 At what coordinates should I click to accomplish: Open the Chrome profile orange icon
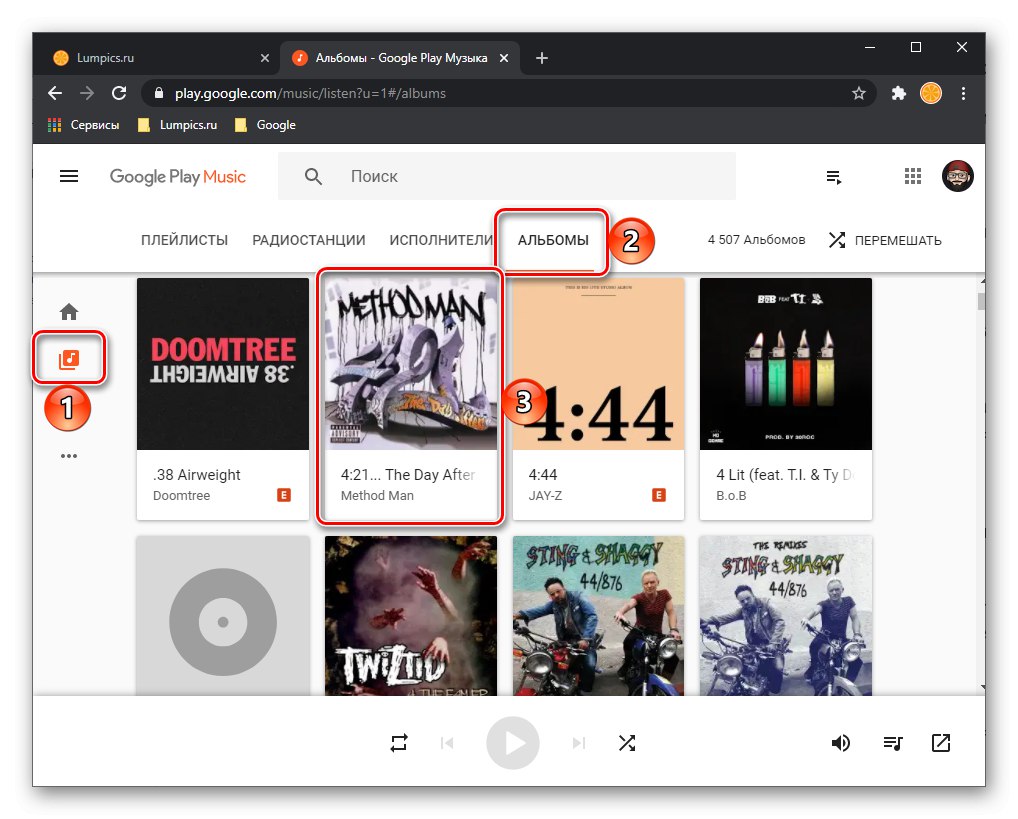[931, 94]
